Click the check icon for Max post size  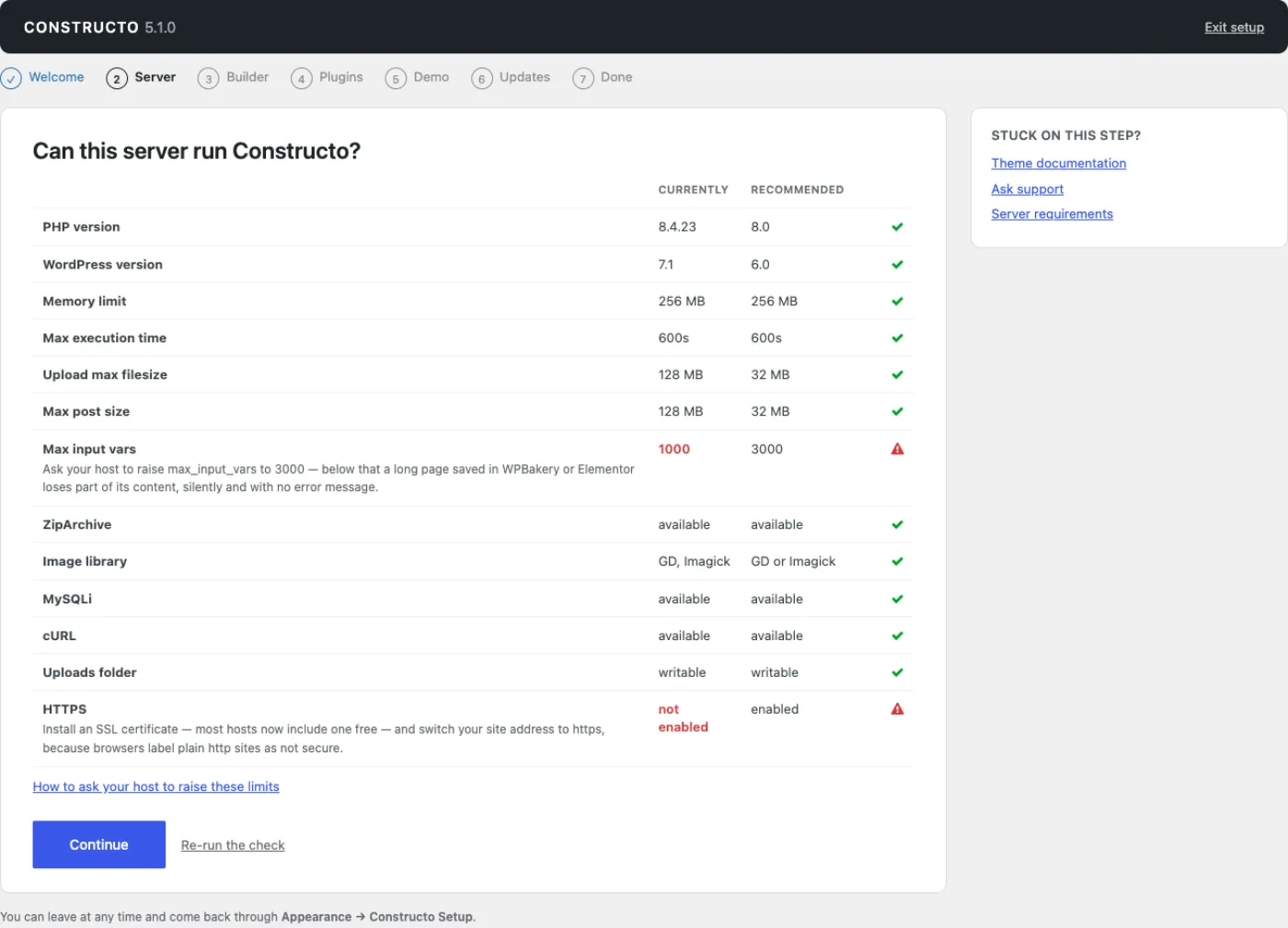pos(897,412)
